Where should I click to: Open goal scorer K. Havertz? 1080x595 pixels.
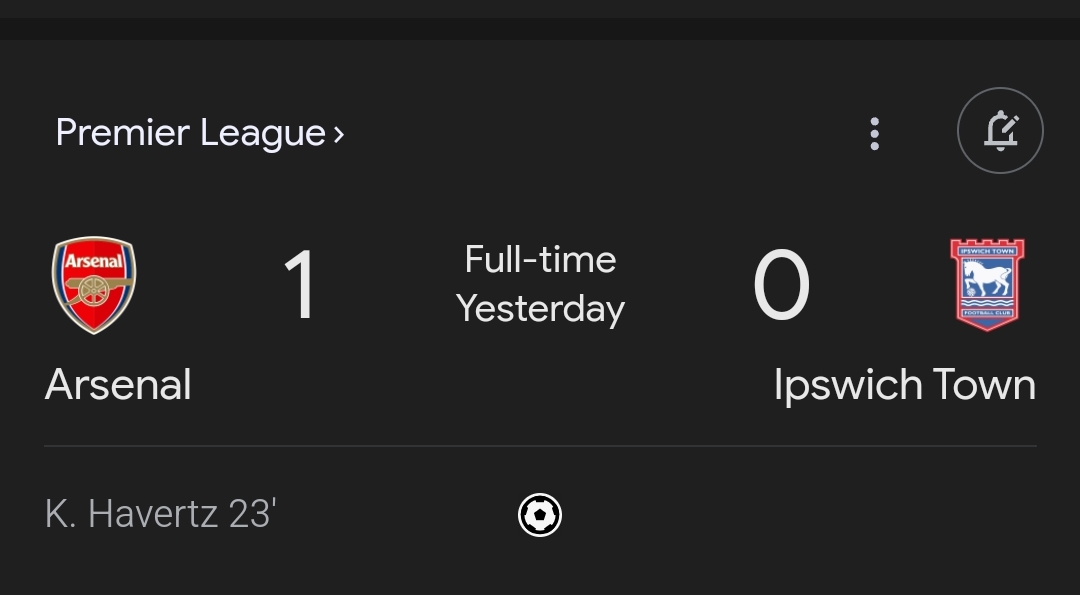133,515
